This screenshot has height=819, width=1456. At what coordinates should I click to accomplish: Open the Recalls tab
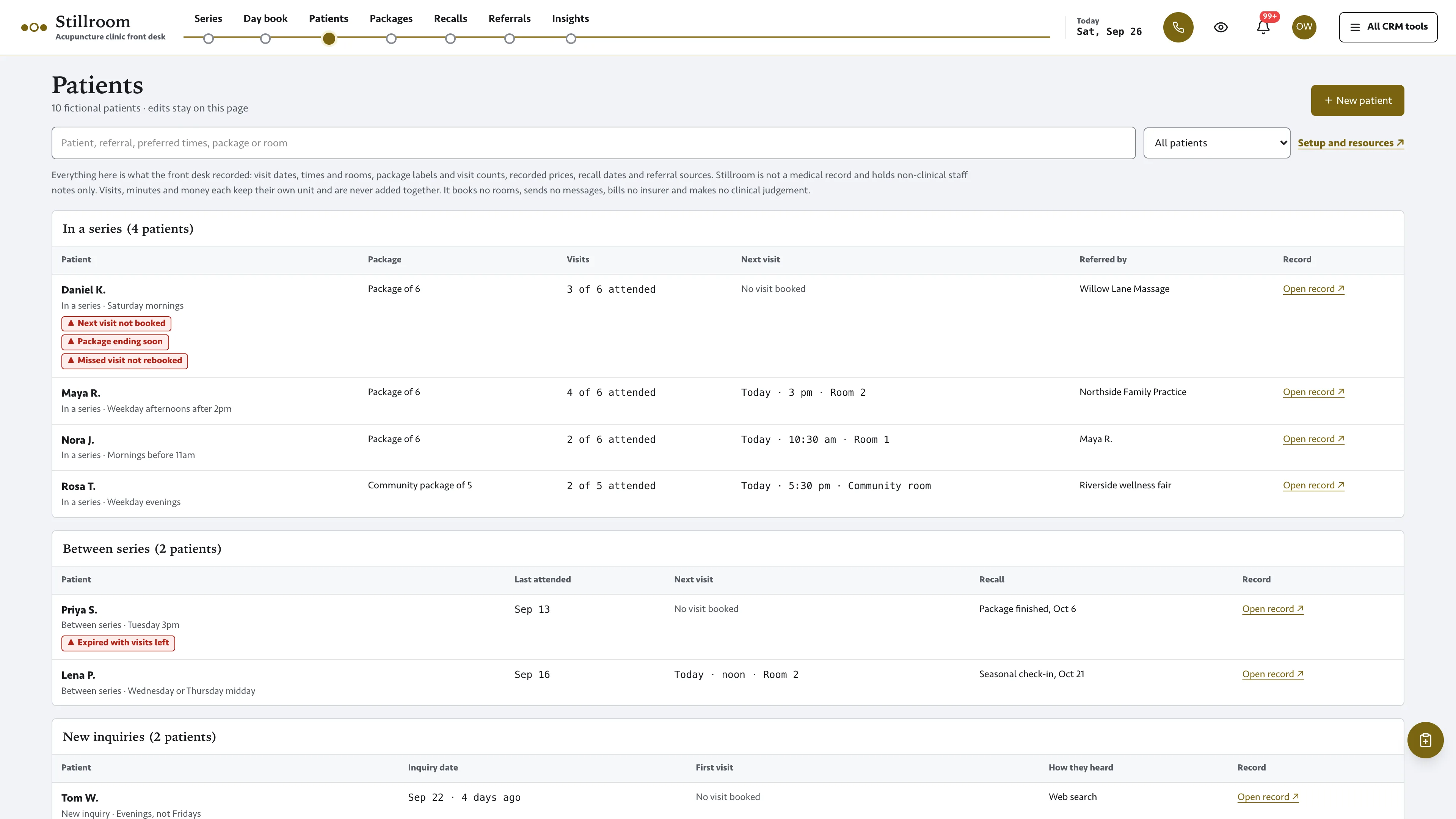point(450,19)
